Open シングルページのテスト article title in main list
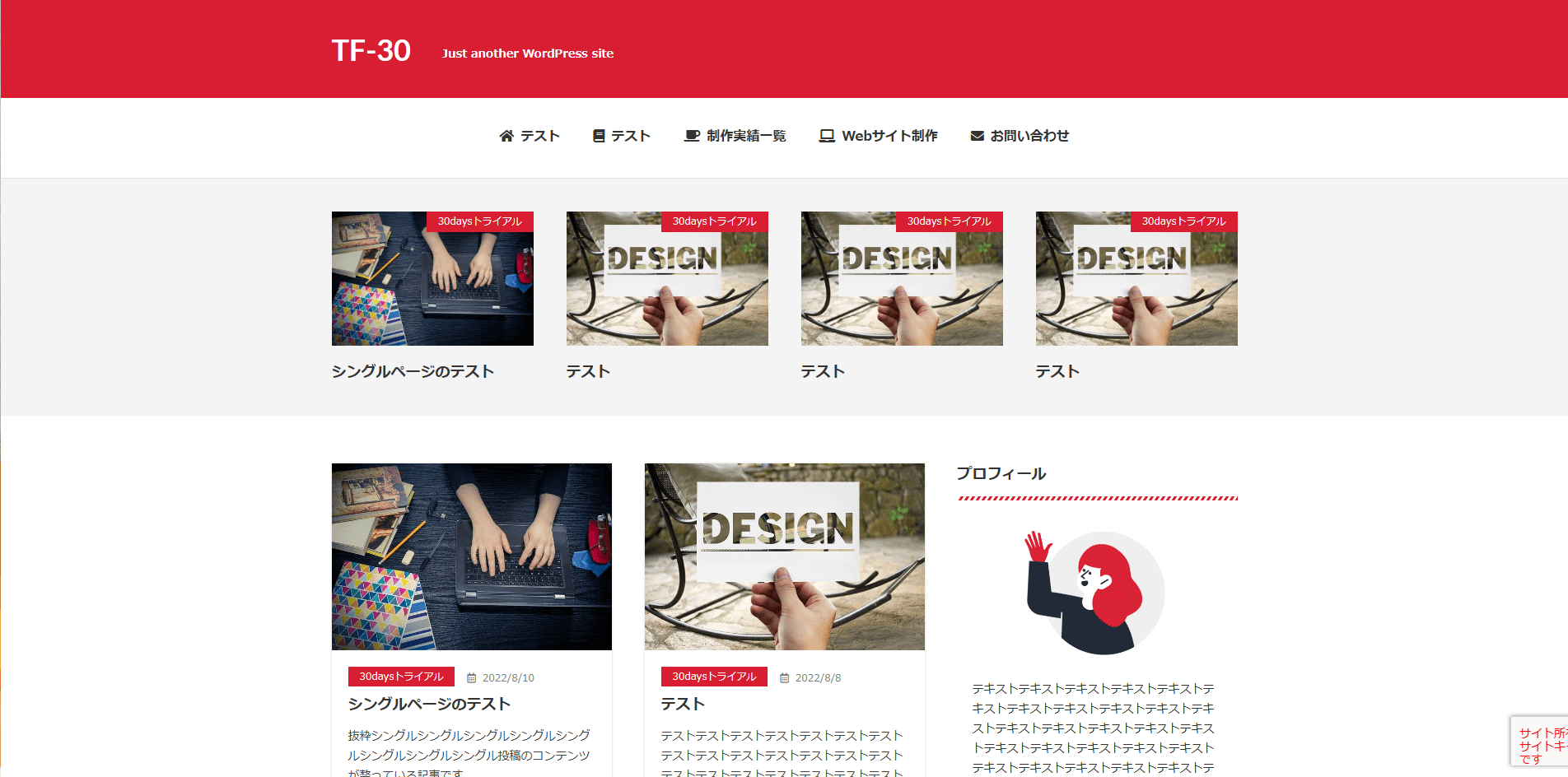 click(429, 704)
